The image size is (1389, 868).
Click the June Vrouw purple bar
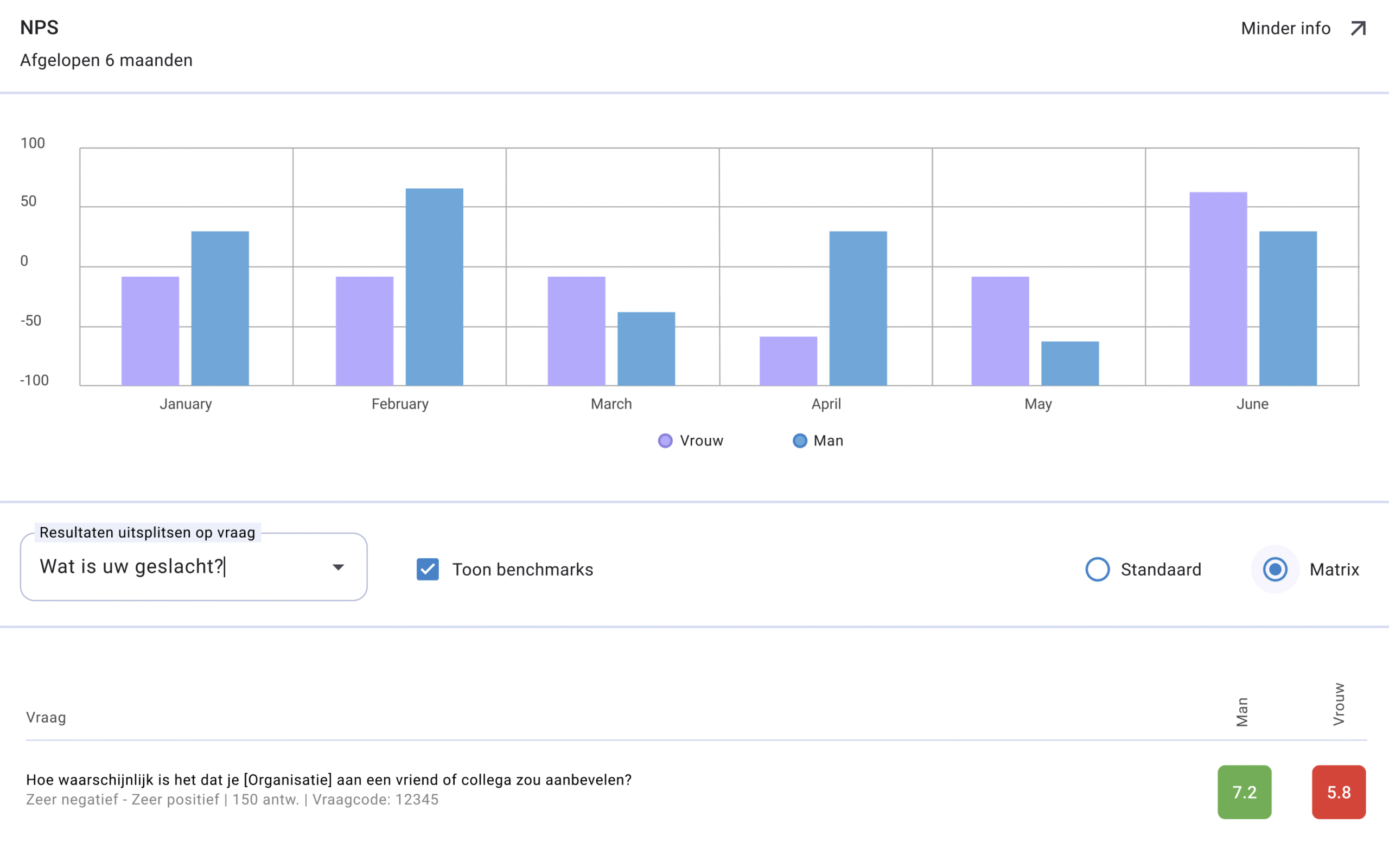tap(1218, 289)
